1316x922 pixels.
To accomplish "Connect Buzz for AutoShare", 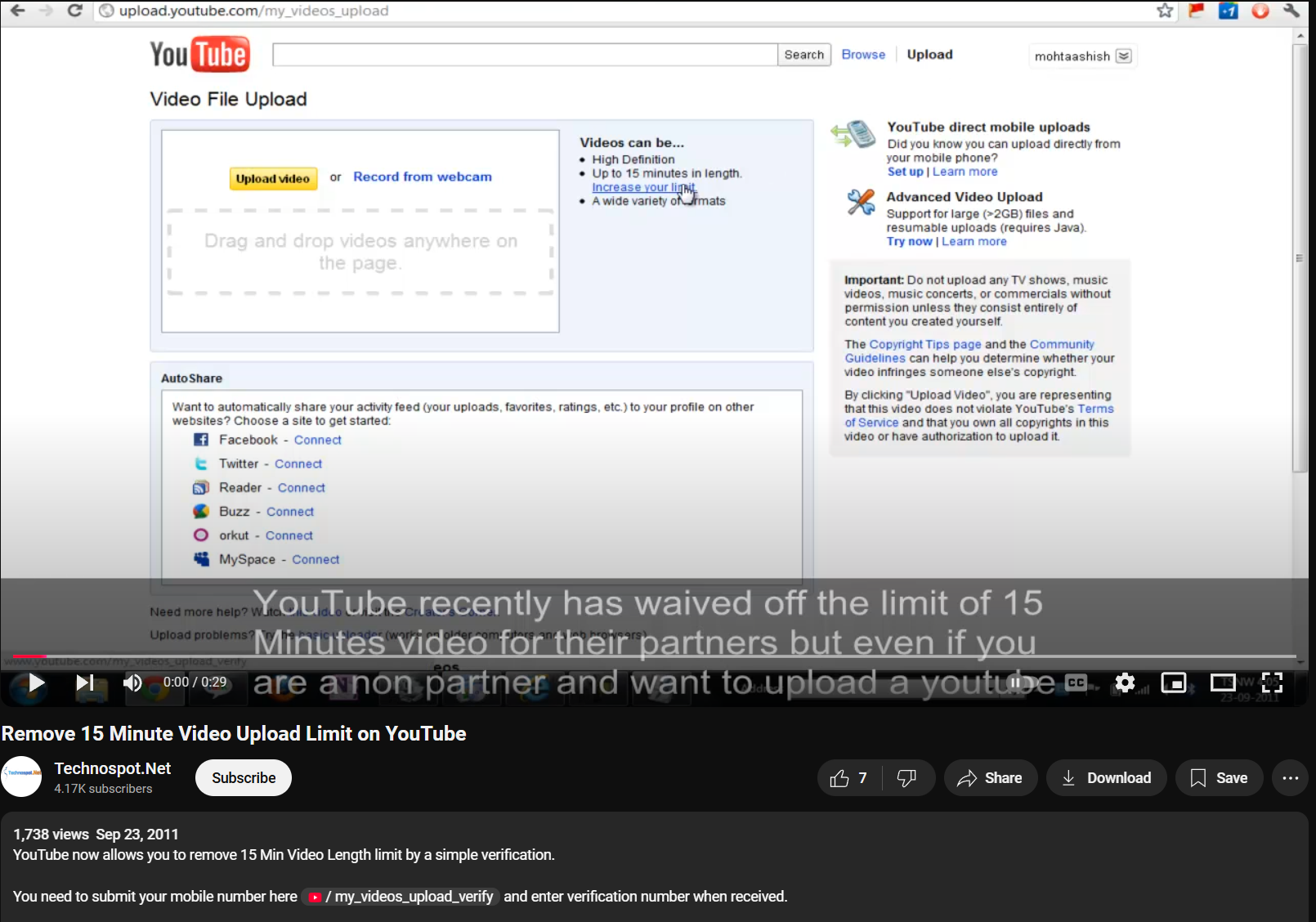I will pos(290,512).
